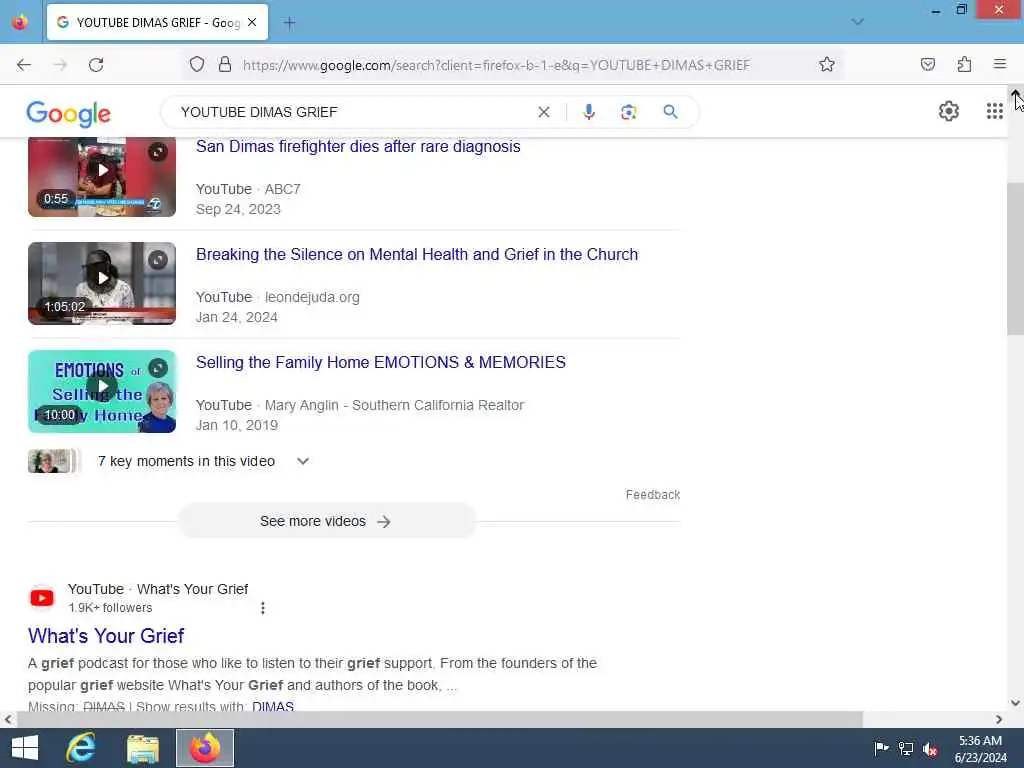List all tabs dropdown arrow

pyautogui.click(x=857, y=22)
